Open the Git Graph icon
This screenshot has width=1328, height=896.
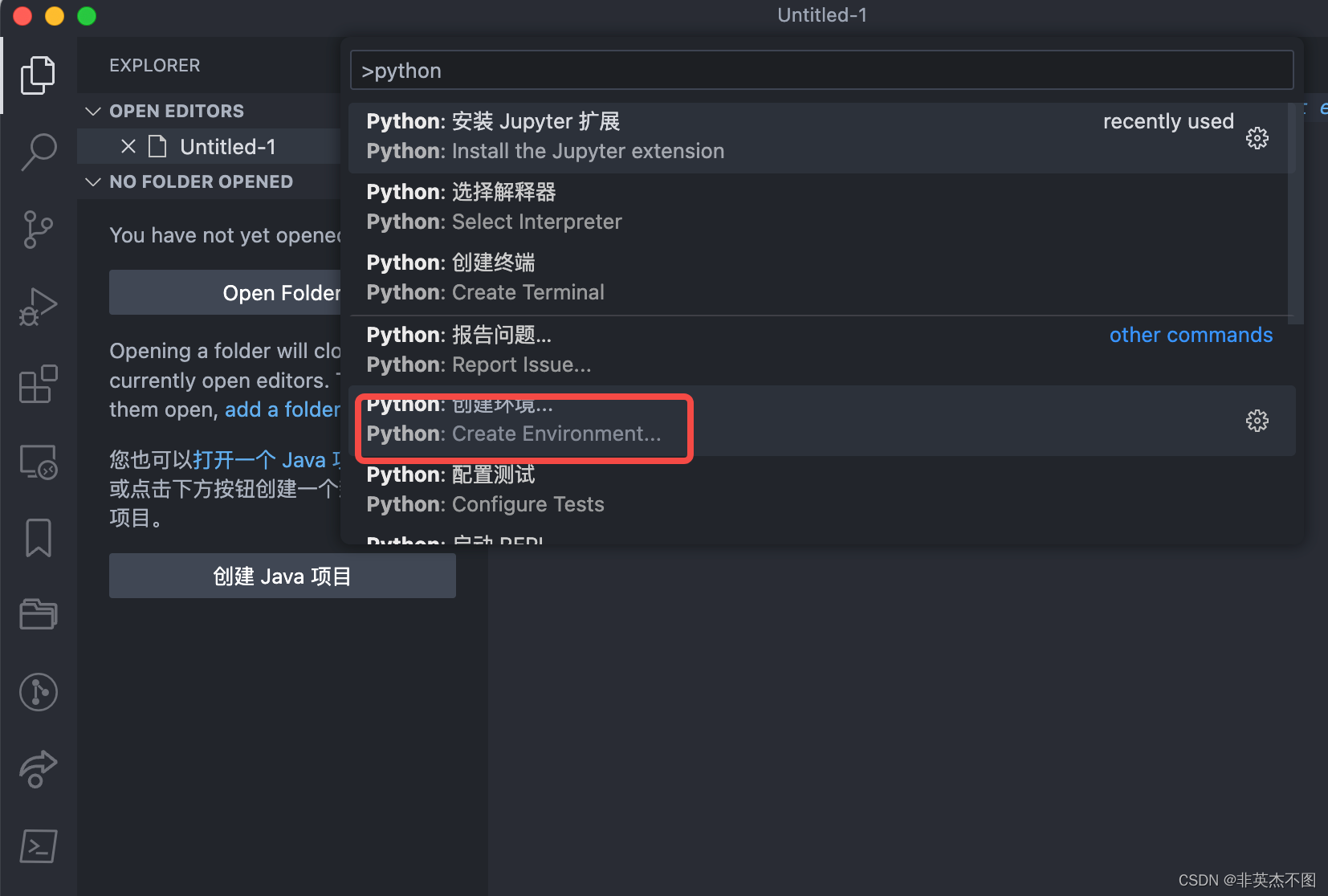[x=38, y=691]
